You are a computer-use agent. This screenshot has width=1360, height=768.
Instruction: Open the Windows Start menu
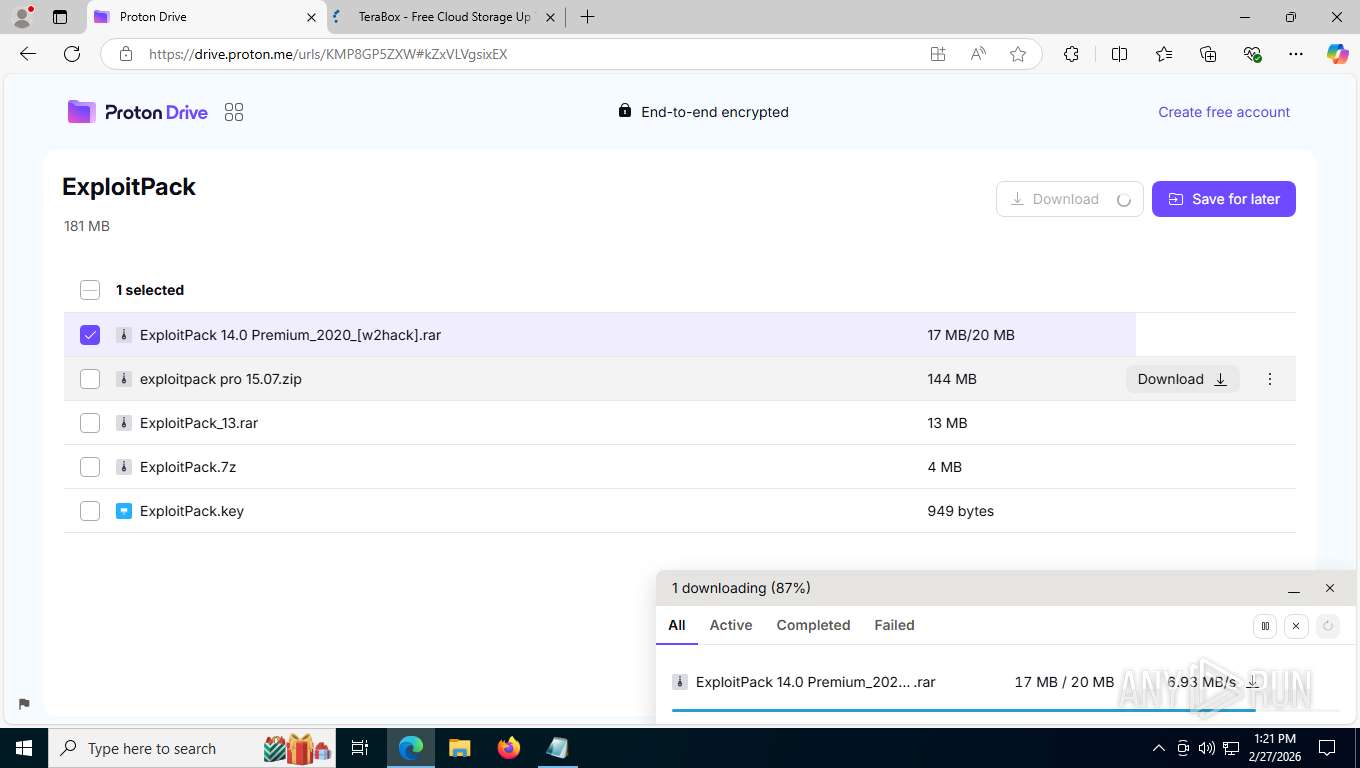[23, 748]
